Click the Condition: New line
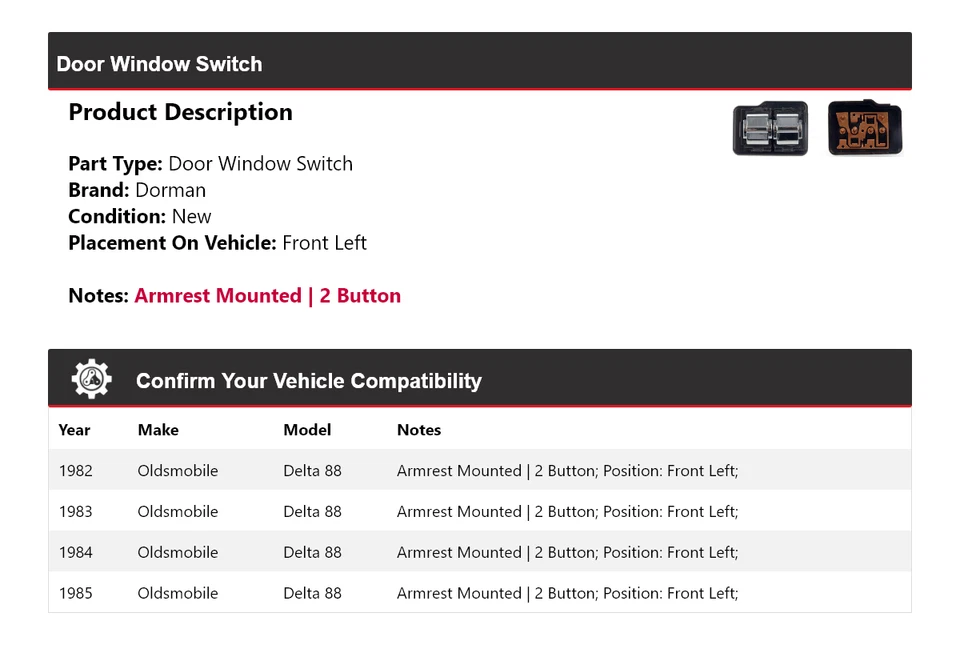This screenshot has width=960, height=645. click(x=140, y=216)
